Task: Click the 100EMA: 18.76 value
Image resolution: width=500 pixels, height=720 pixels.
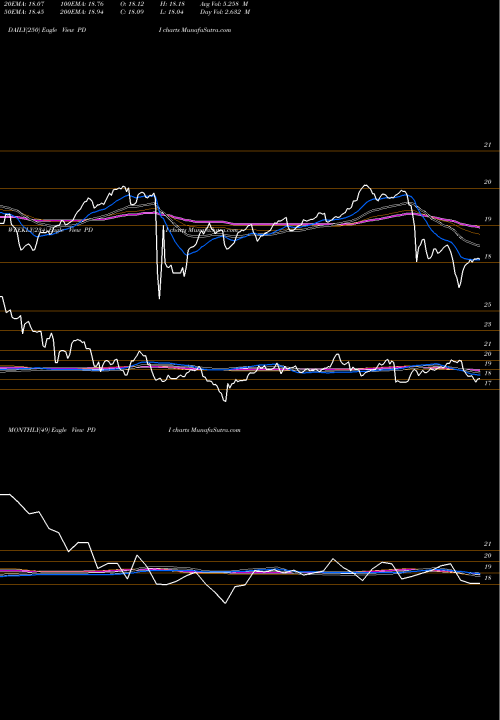Action: click(84, 4)
